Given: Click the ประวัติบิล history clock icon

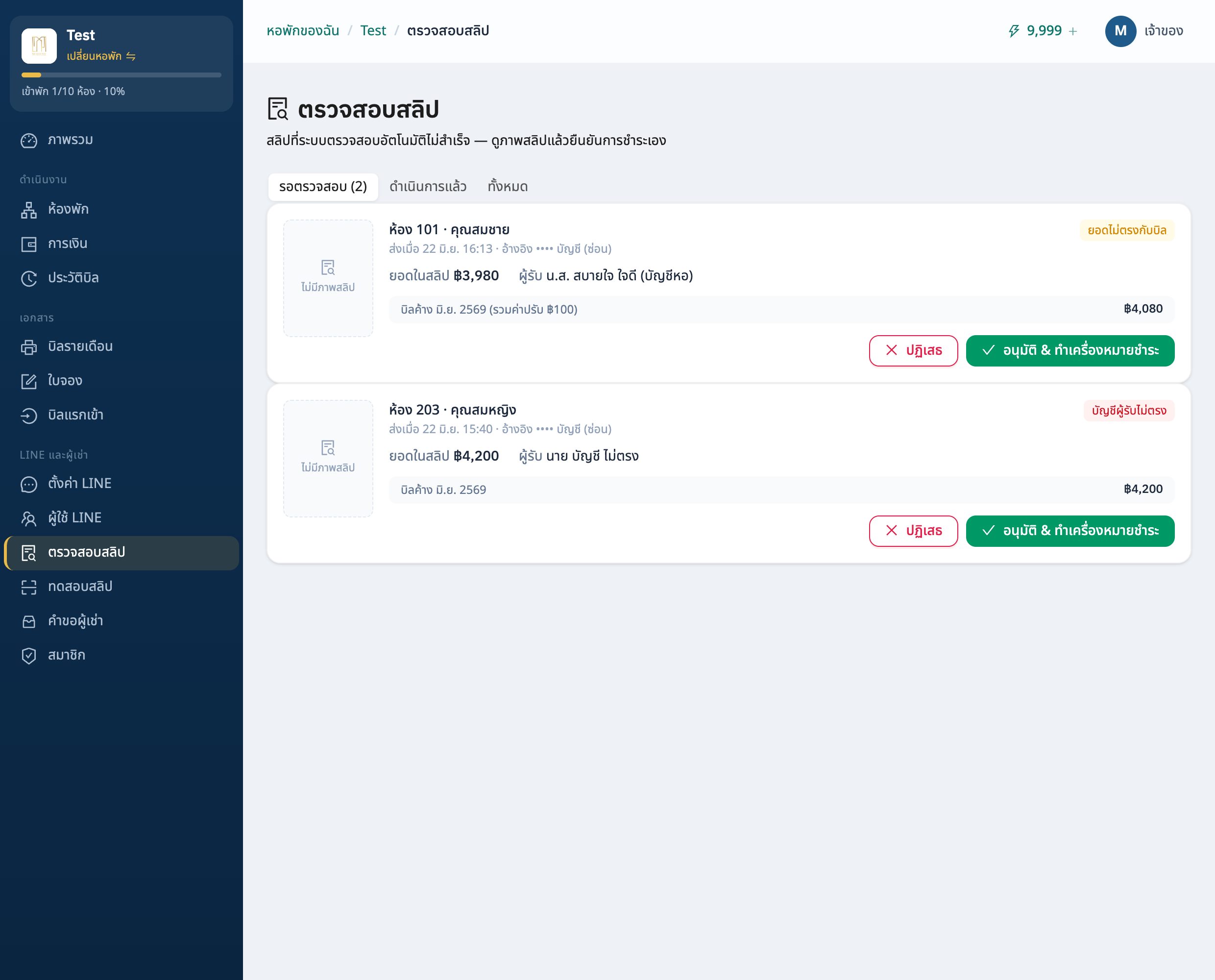Looking at the screenshot, I should 29,278.
